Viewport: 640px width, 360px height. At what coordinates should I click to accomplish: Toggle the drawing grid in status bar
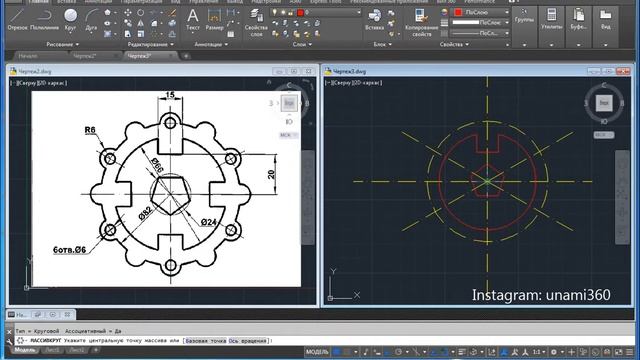(337, 351)
